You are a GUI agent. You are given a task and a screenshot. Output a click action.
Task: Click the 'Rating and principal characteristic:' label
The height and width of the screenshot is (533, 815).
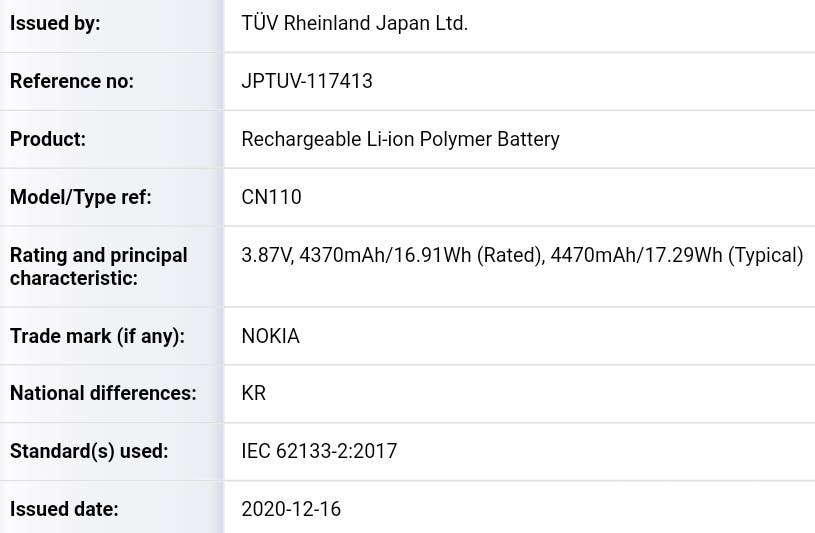pyautogui.click(x=99, y=267)
